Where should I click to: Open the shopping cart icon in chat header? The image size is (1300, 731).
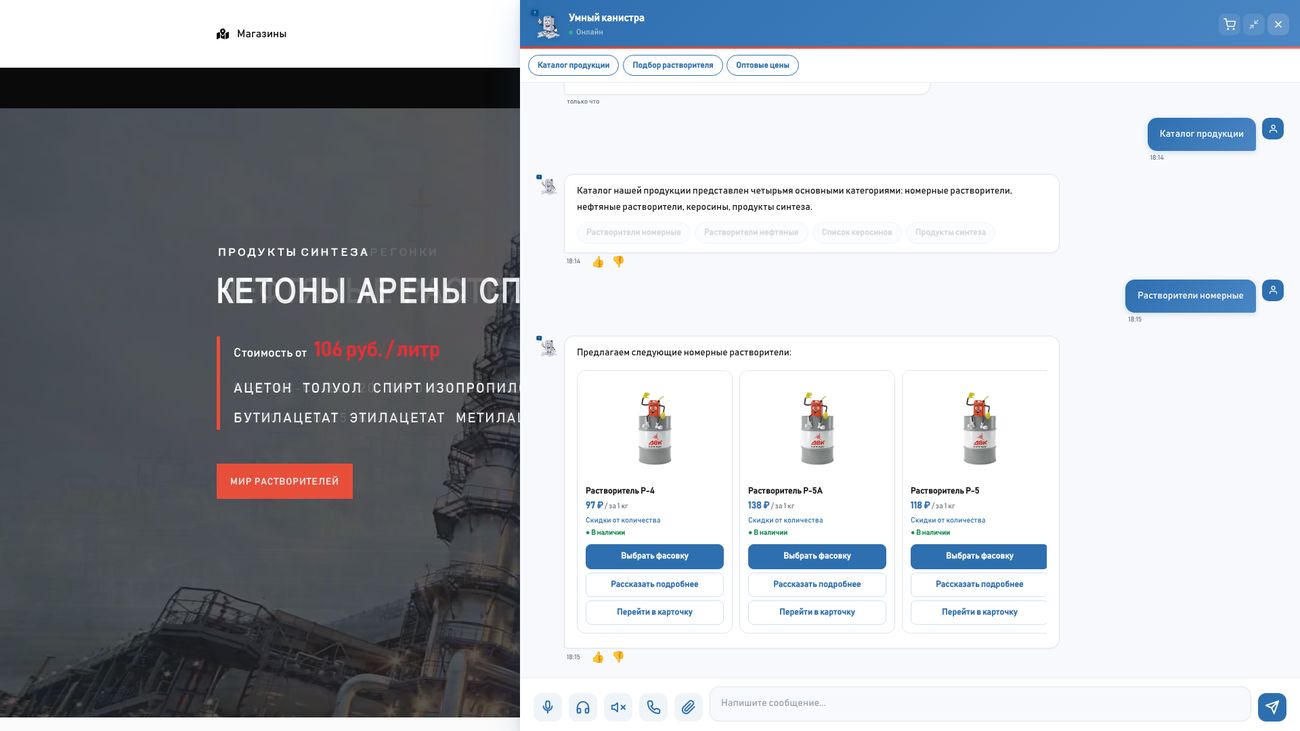point(1230,24)
